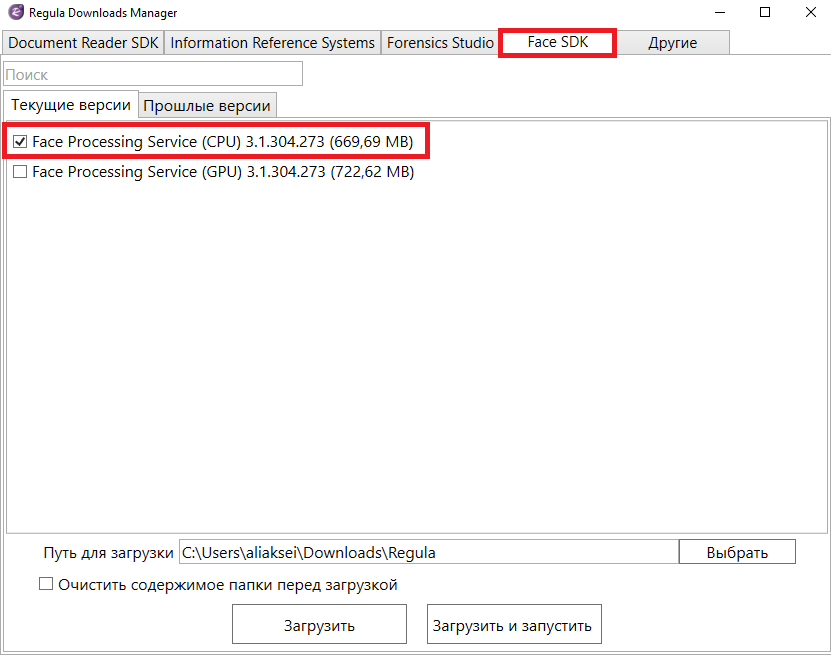Screen dimensions: 831x655
Task: Minimize the Regula Downloads Manager window
Action: pyautogui.click(x=720, y=12)
